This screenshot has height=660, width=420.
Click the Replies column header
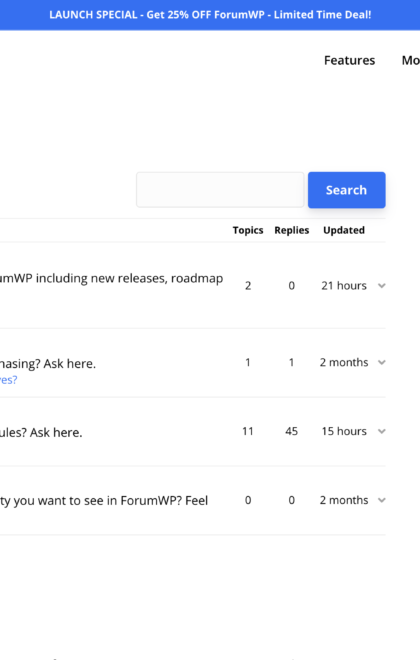click(x=292, y=230)
